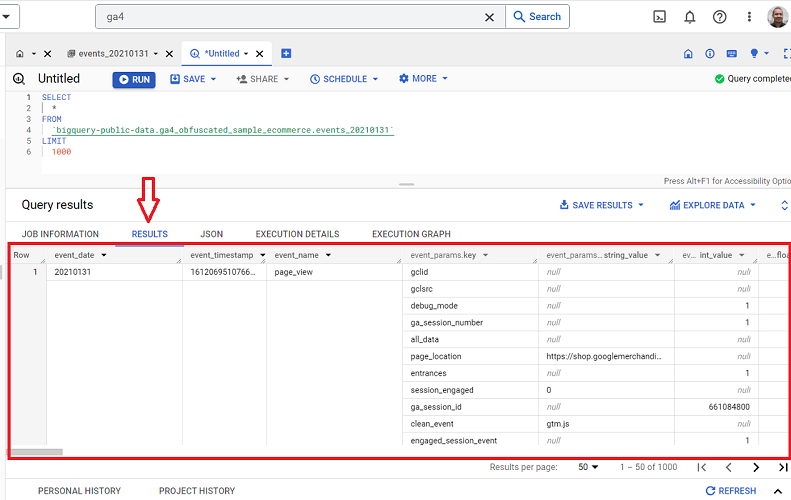Open event_date column menu arrow
This screenshot has height=500, width=791.
(x=104, y=255)
